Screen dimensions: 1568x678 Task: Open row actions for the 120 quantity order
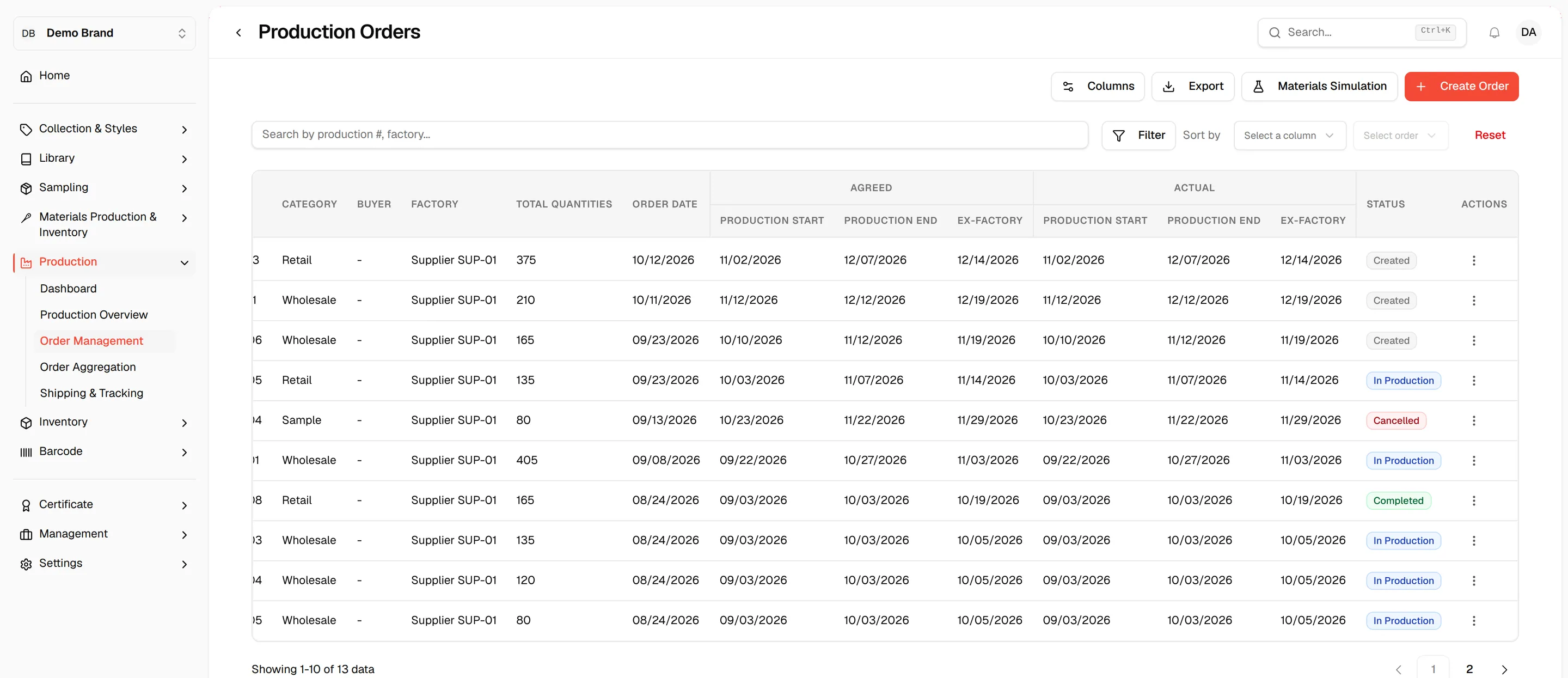tap(1474, 581)
